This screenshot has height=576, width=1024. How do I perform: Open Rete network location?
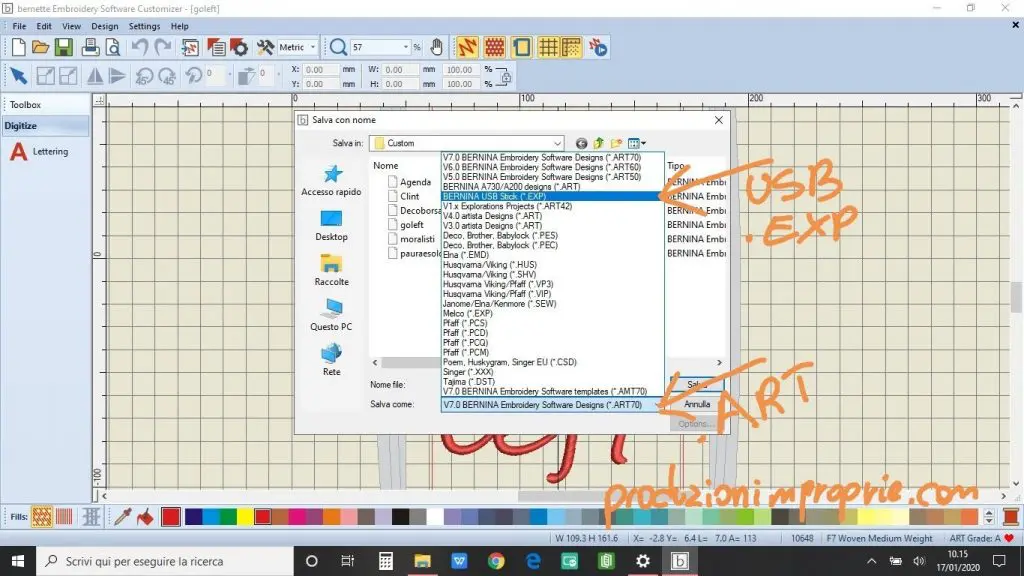click(331, 360)
